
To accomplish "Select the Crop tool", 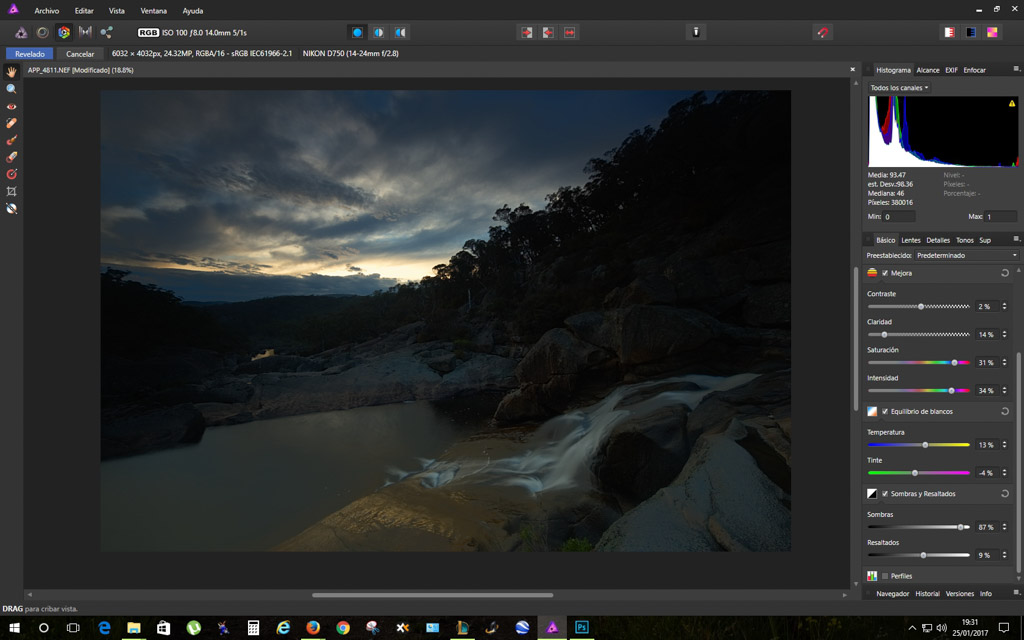I will (12, 191).
